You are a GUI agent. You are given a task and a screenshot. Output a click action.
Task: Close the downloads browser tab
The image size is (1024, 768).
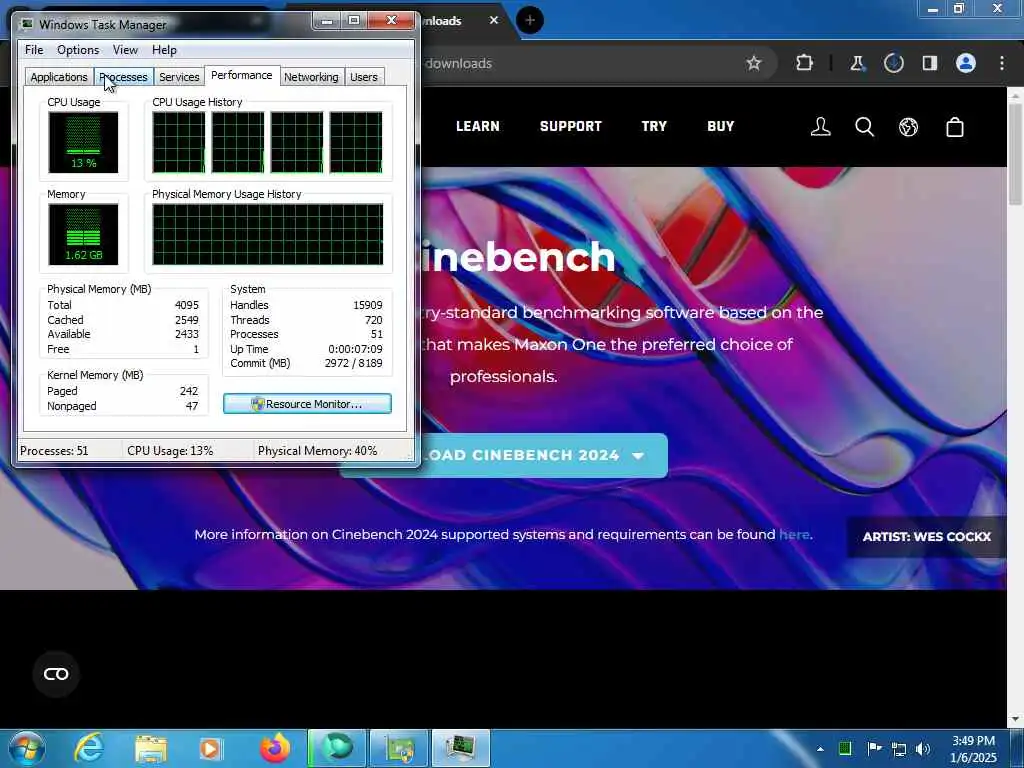pyautogui.click(x=494, y=20)
